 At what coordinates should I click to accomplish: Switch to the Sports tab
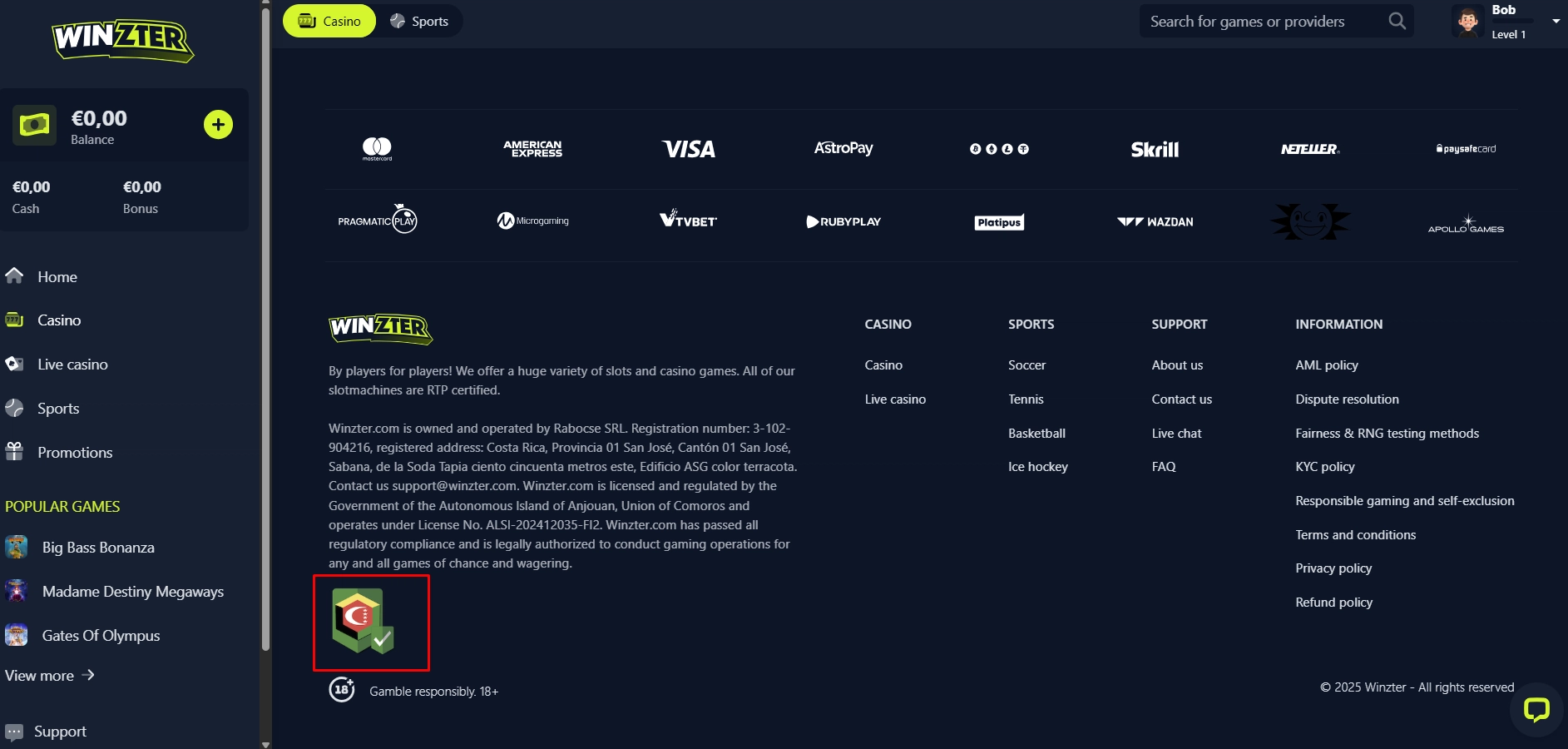(420, 22)
